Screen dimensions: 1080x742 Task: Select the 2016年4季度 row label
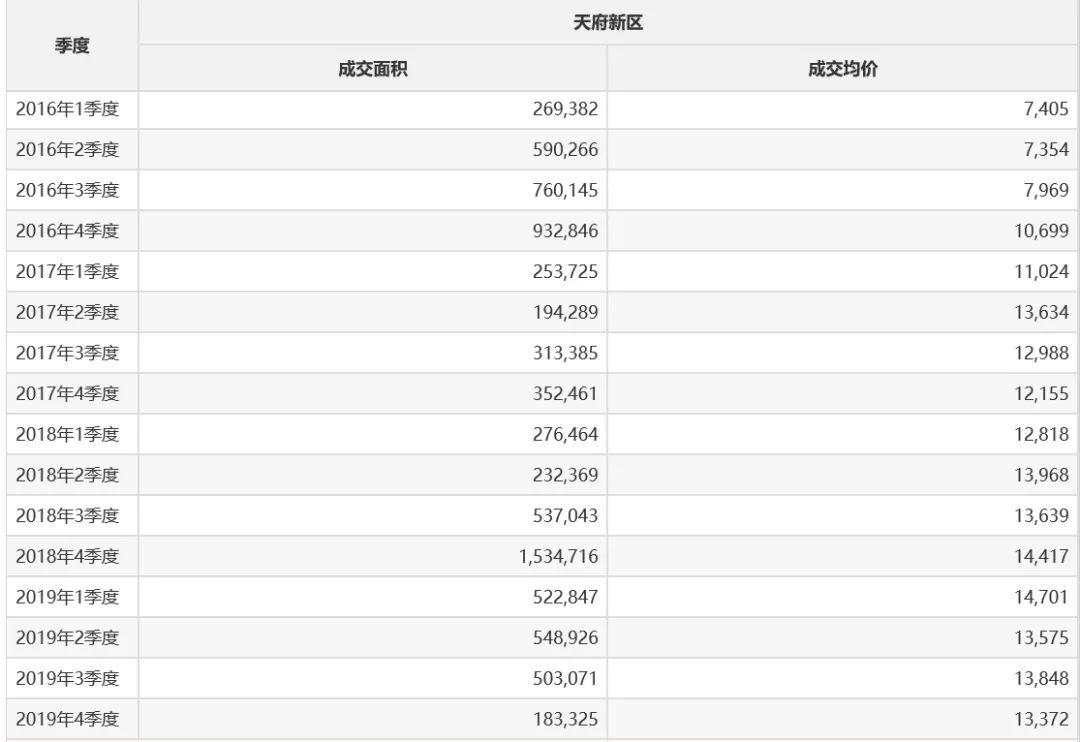click(x=68, y=231)
